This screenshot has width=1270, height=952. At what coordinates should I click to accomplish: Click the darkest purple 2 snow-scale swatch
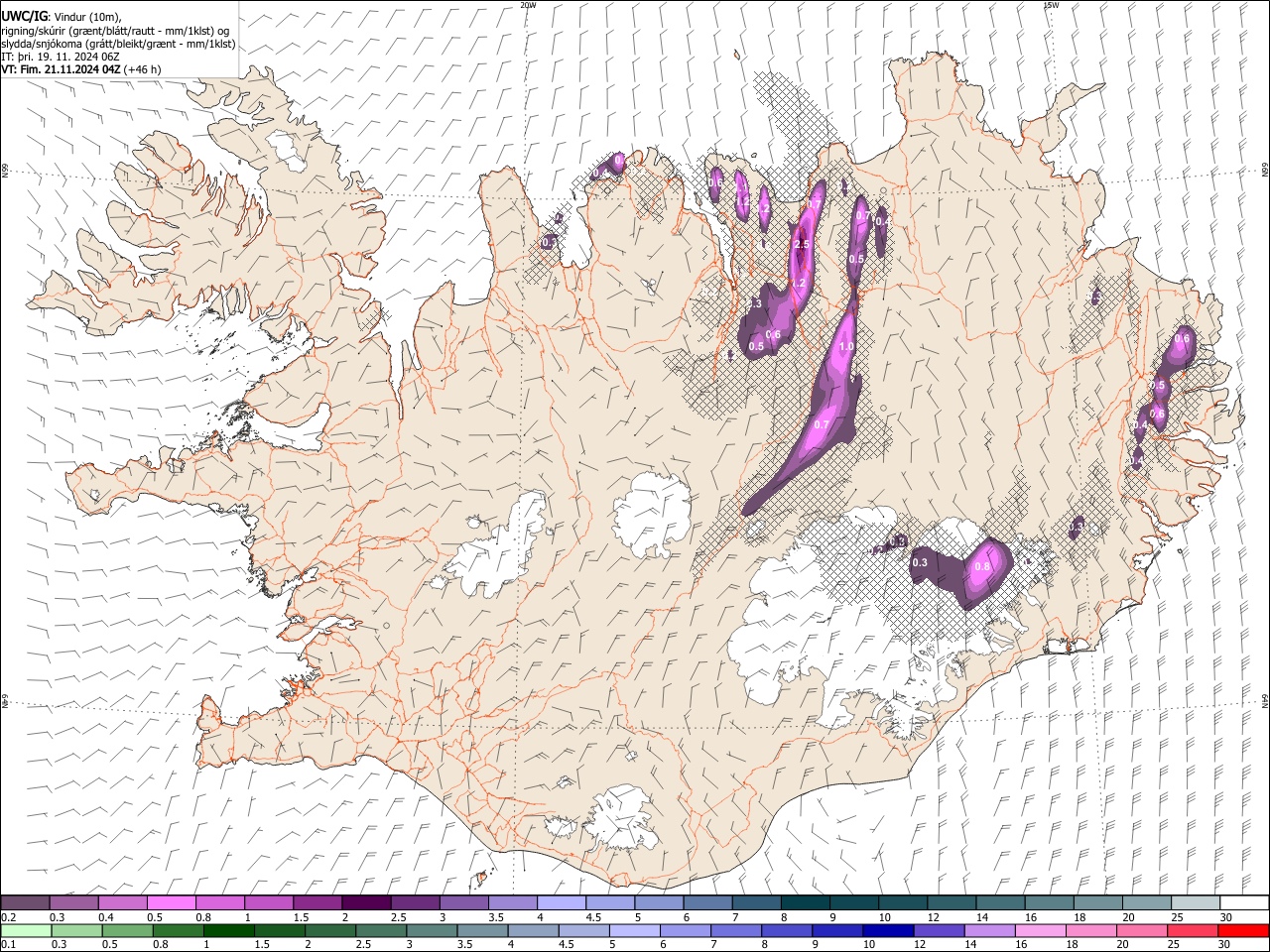(365, 903)
